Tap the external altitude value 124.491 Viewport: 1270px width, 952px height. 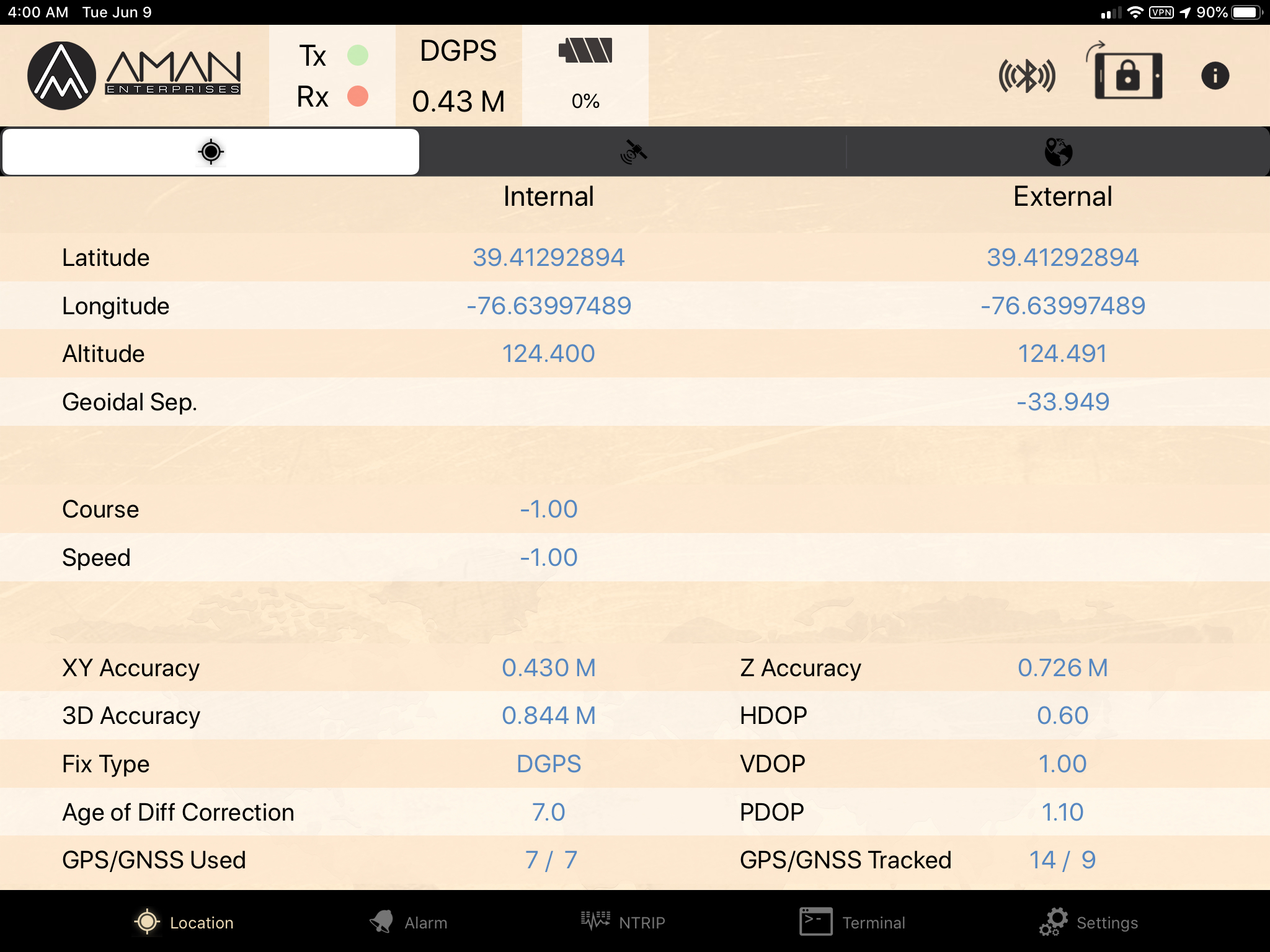1062,353
